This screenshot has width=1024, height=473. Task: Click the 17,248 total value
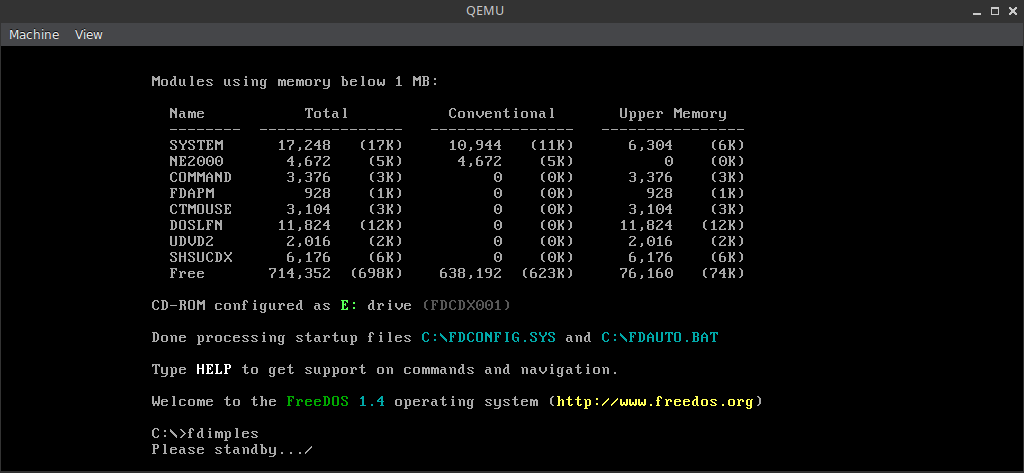pyautogui.click(x=304, y=145)
